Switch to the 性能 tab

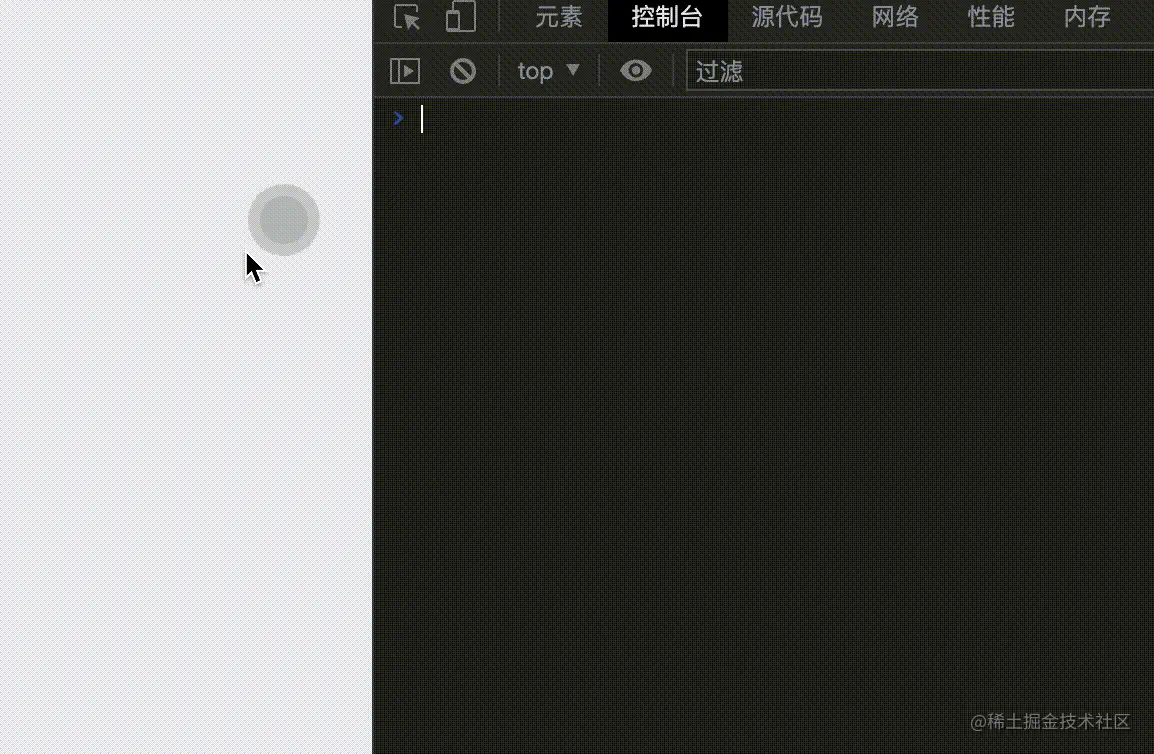coord(991,18)
